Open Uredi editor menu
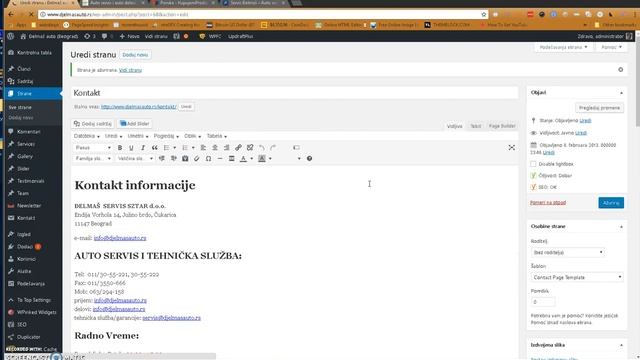Viewport: 640px width, 360px height. [113, 136]
